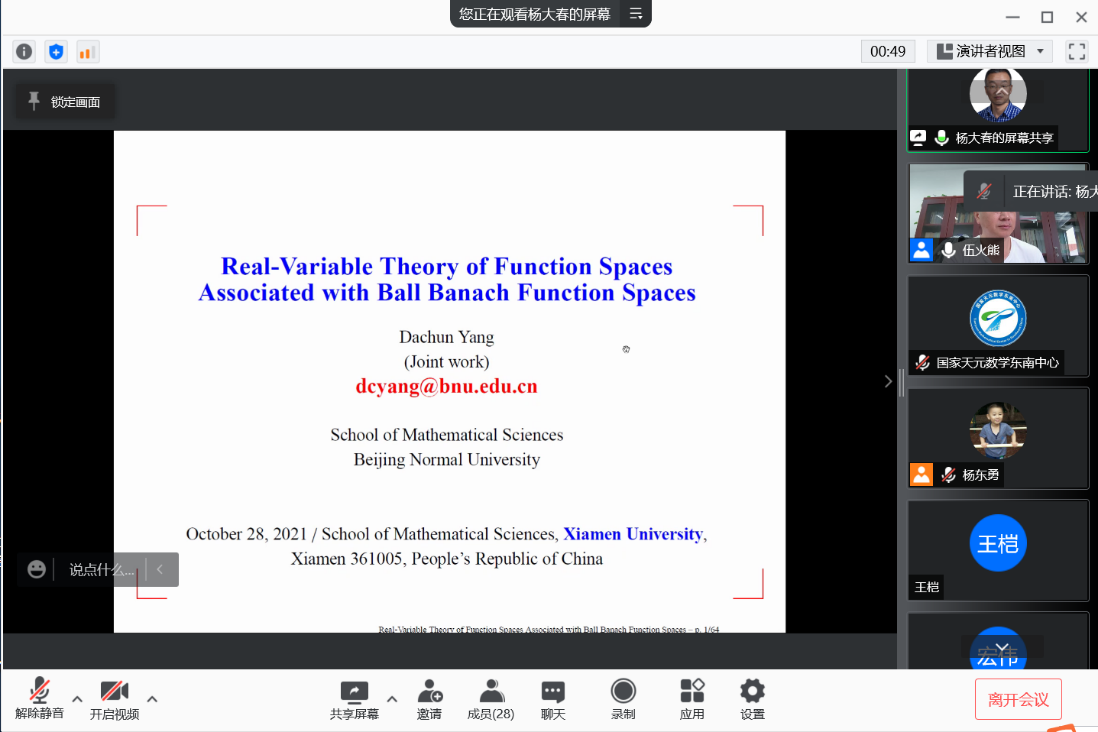Expand the Share Screen options arrow

pos(392,698)
